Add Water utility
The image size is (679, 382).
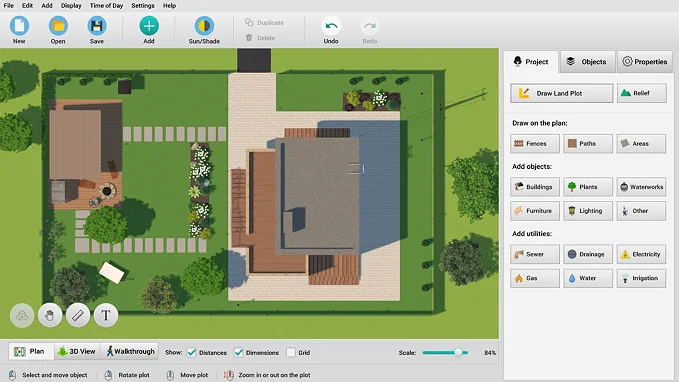point(588,278)
